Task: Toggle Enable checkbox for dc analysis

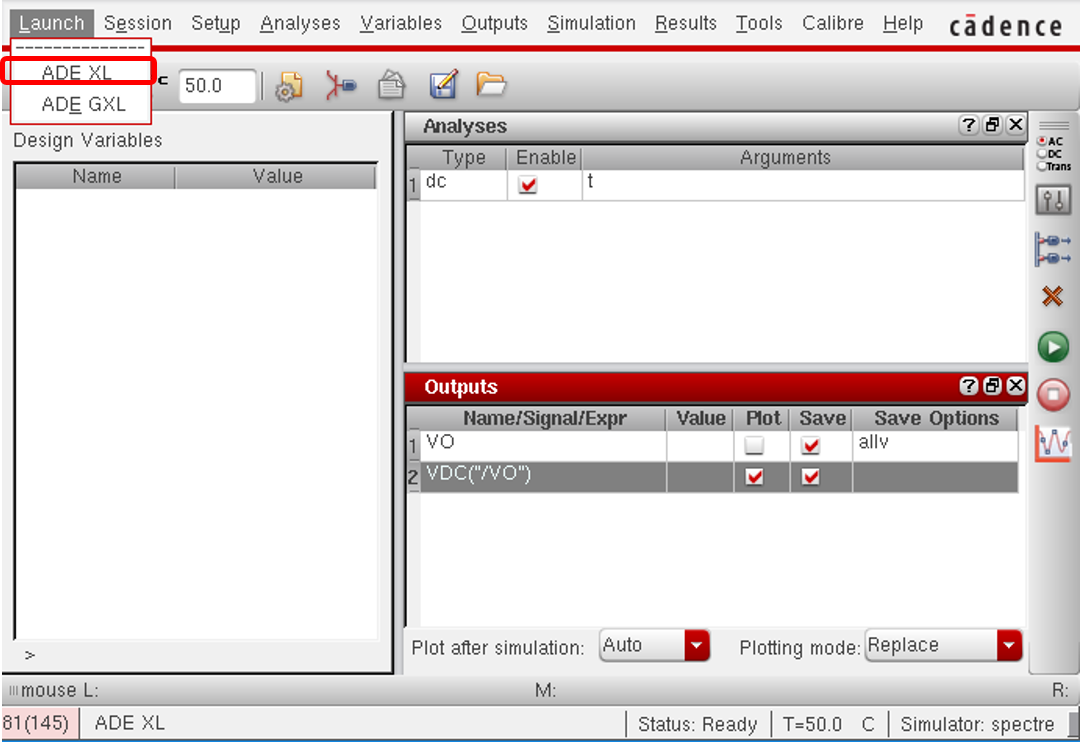Action: (528, 185)
